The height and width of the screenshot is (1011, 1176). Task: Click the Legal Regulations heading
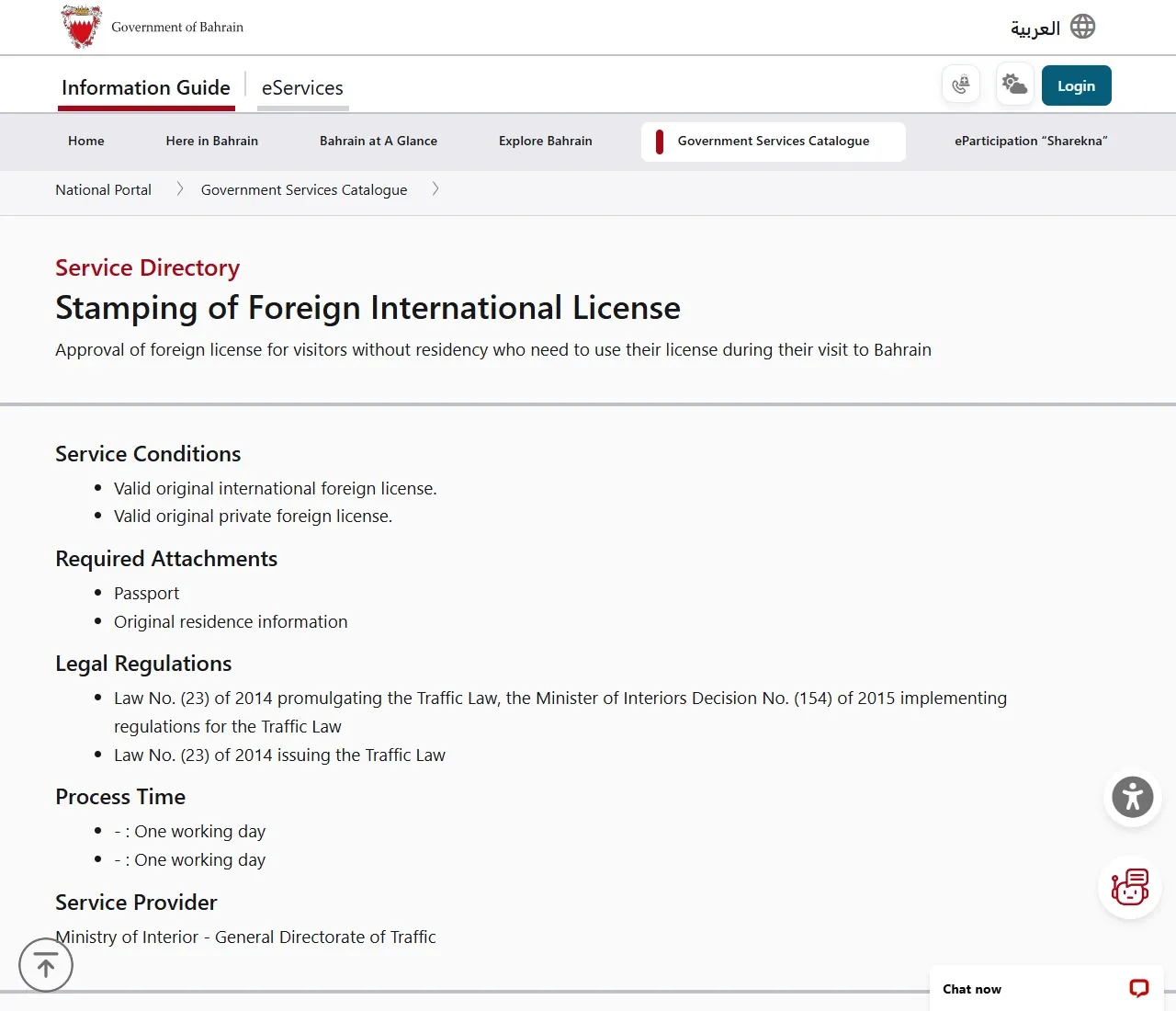tap(143, 664)
